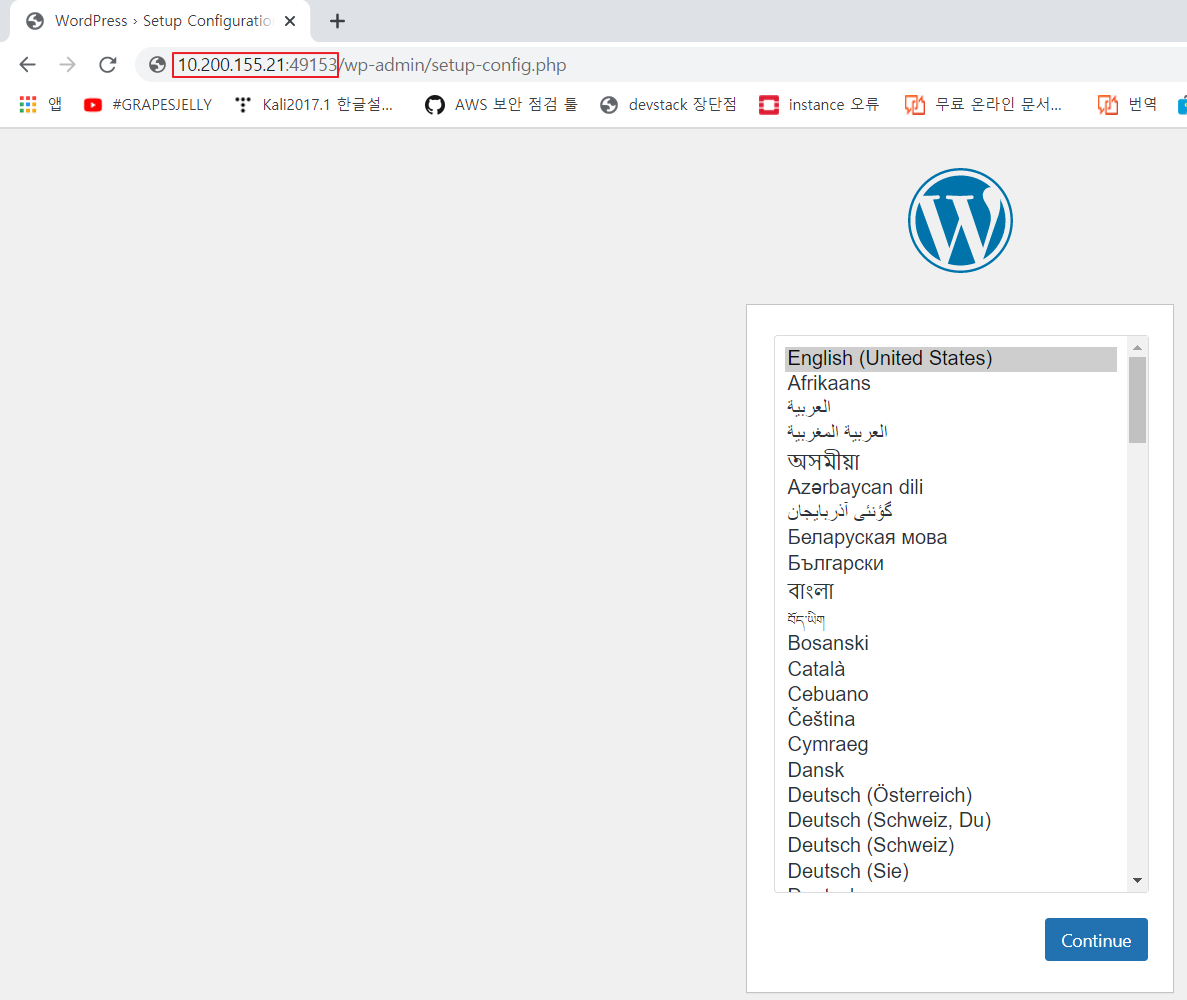
Task: Select the WordPress Setup Configuration tab
Action: point(160,21)
